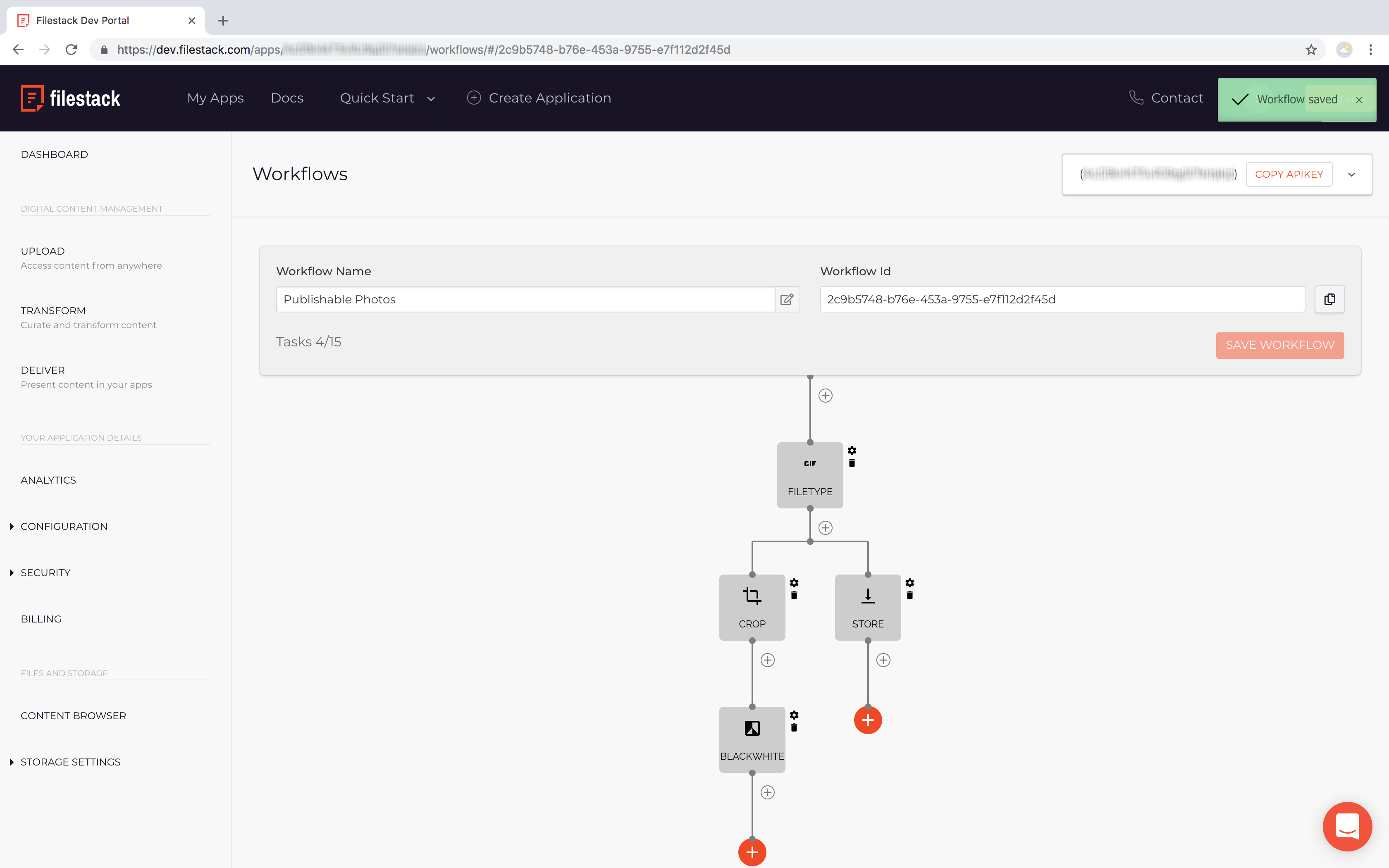Dismiss the Workflow saved notification
This screenshot has height=868, width=1389.
point(1359,100)
